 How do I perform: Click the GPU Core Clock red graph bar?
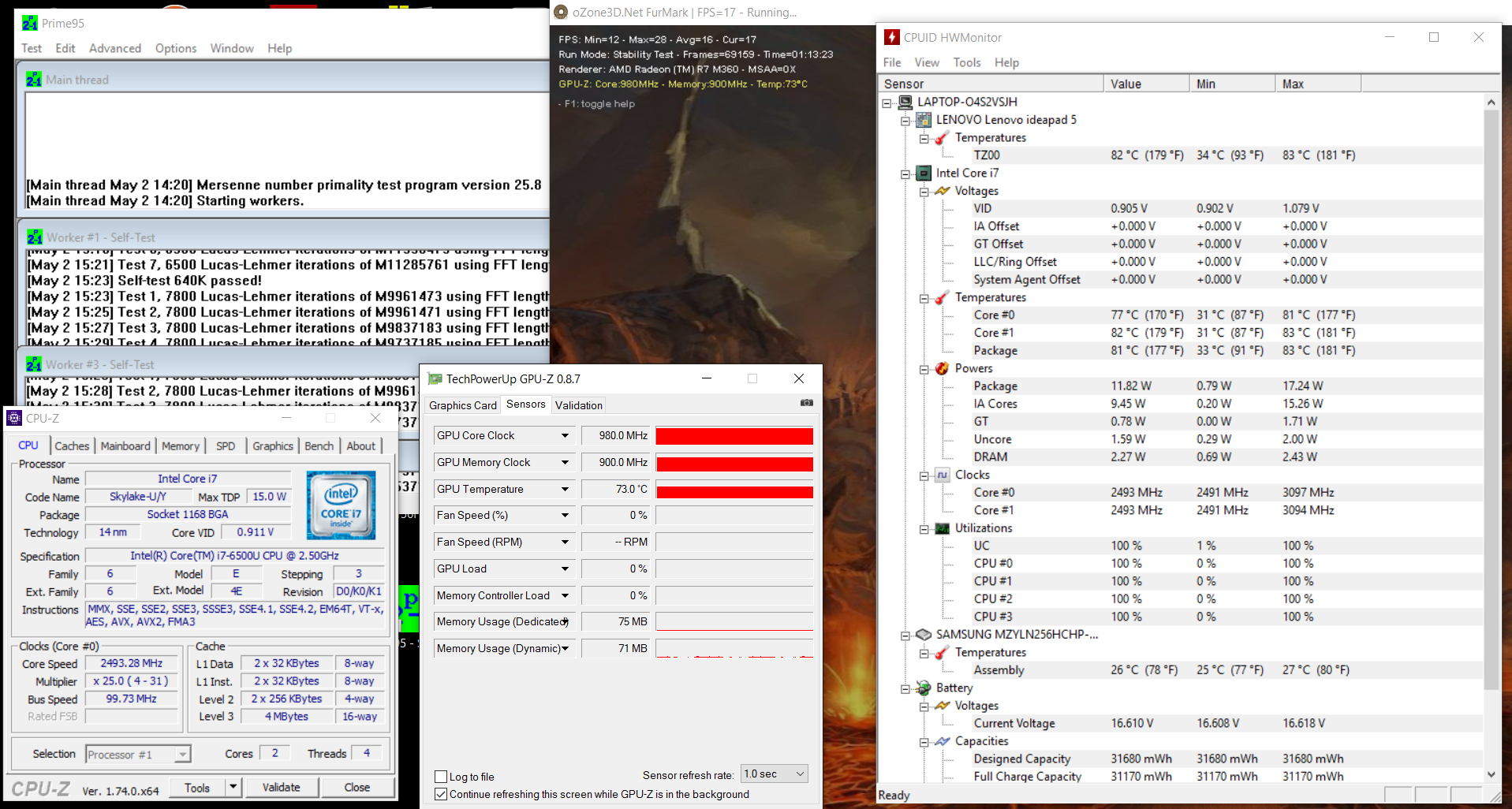tap(734, 436)
